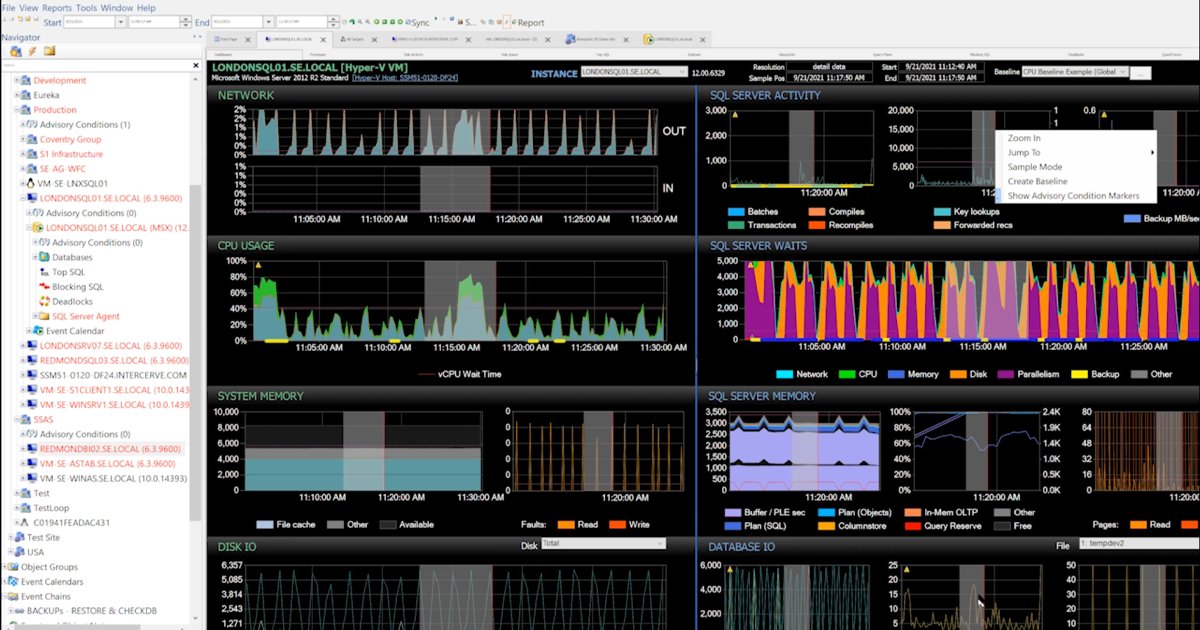Select REDMONDBI02.SE.LOCAL (6.3.9600) in tree
The width and height of the screenshot is (1200, 630).
110,449
